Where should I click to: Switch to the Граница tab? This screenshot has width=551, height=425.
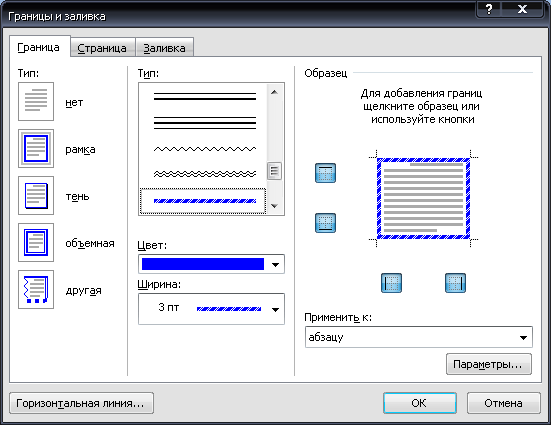pyautogui.click(x=39, y=47)
